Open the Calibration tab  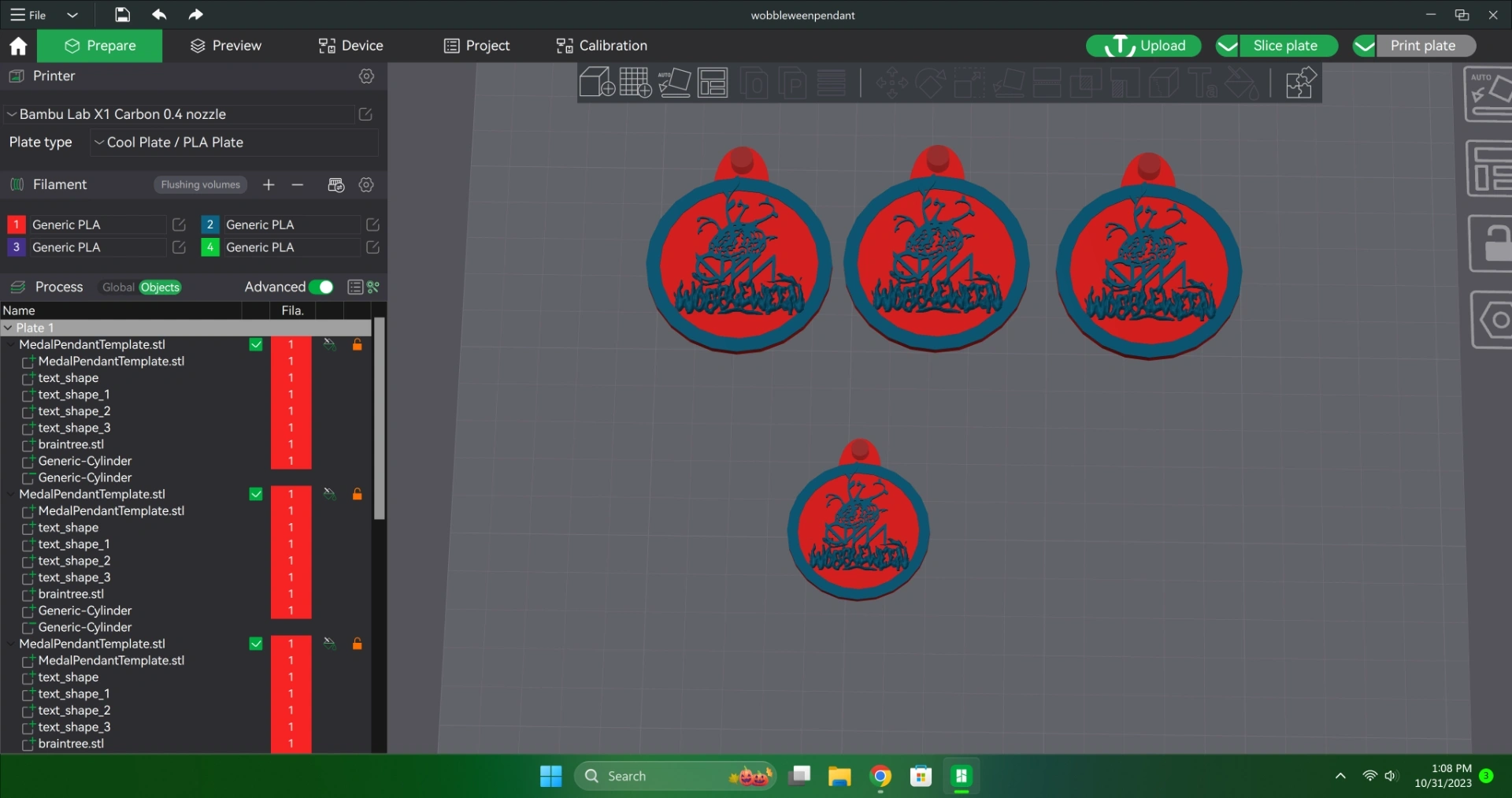coord(602,46)
